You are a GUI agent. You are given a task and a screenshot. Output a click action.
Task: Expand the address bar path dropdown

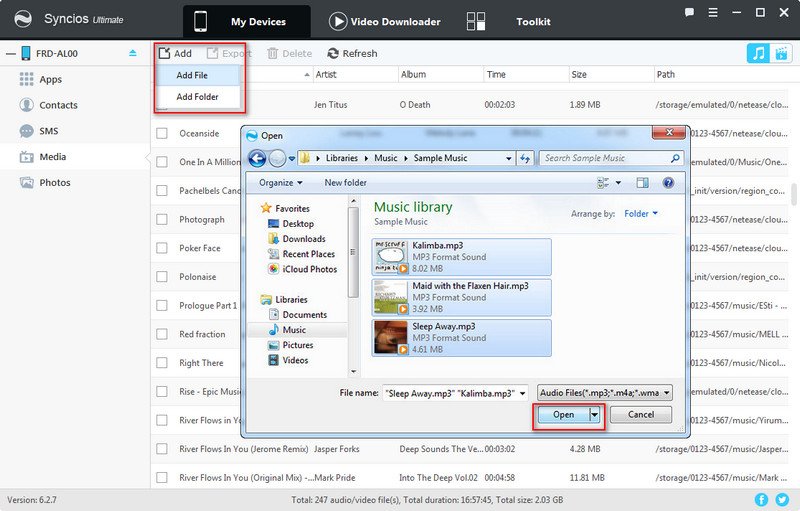[508, 159]
